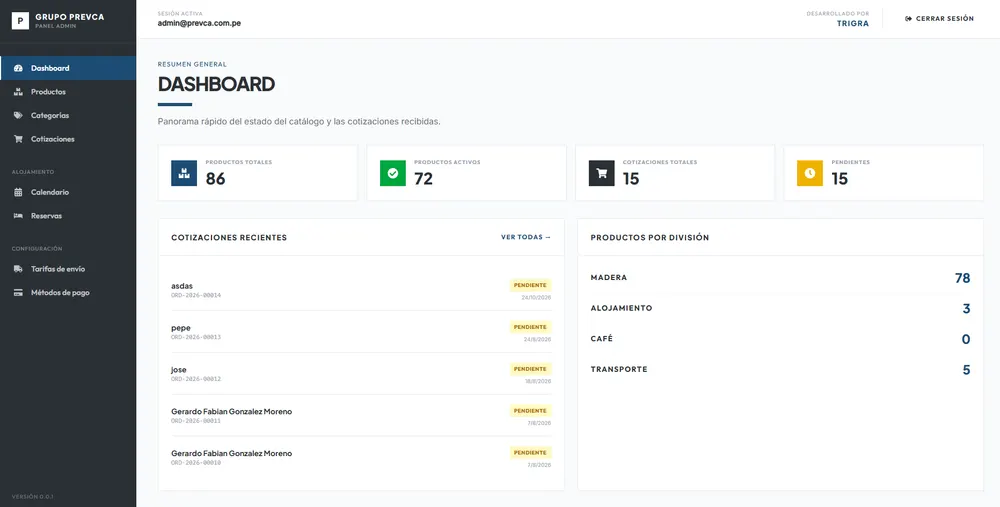Click the yellow Pendientes clock icon
Viewport: 1000px width, 507px height.
(810, 173)
